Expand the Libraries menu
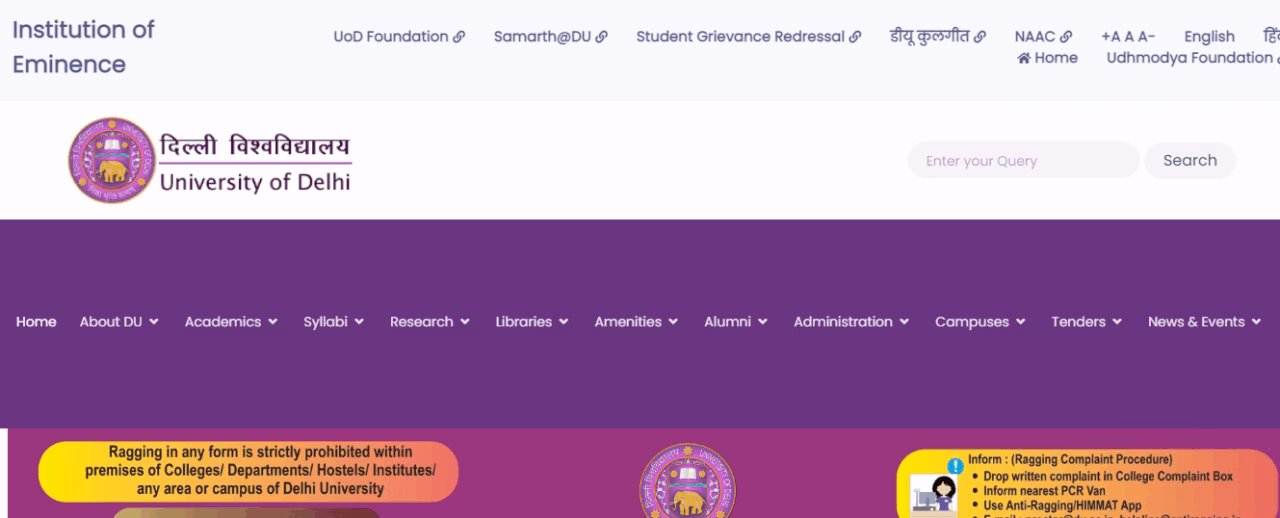 point(532,322)
